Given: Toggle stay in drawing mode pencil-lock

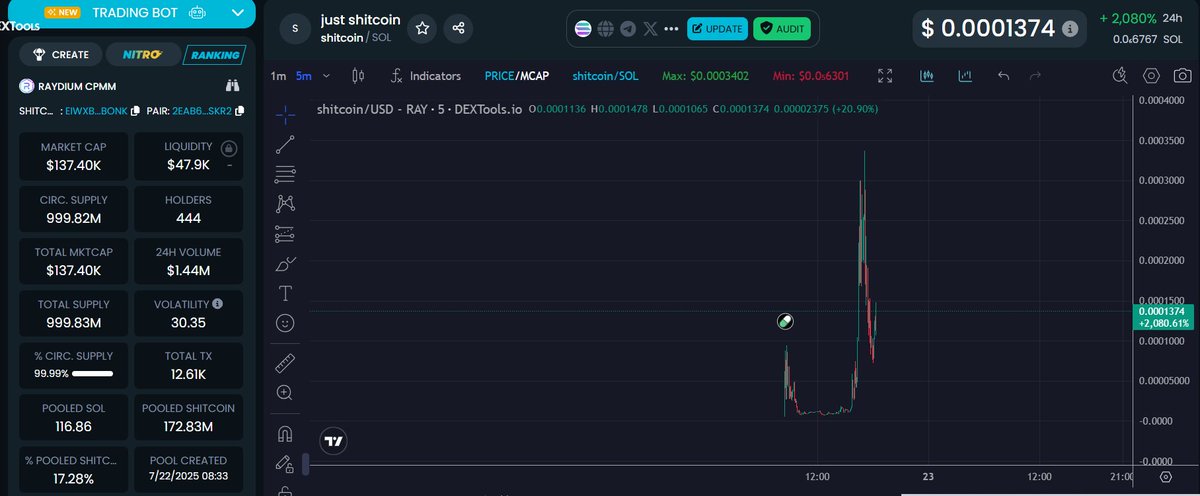Looking at the screenshot, I should pyautogui.click(x=285, y=463).
